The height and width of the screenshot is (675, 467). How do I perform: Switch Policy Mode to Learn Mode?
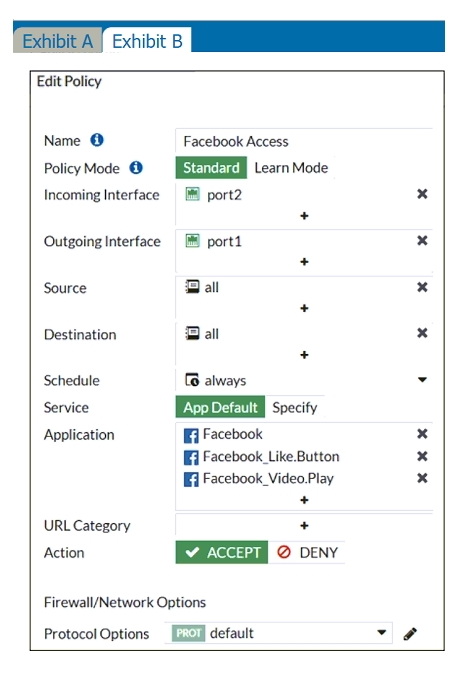(x=291, y=168)
